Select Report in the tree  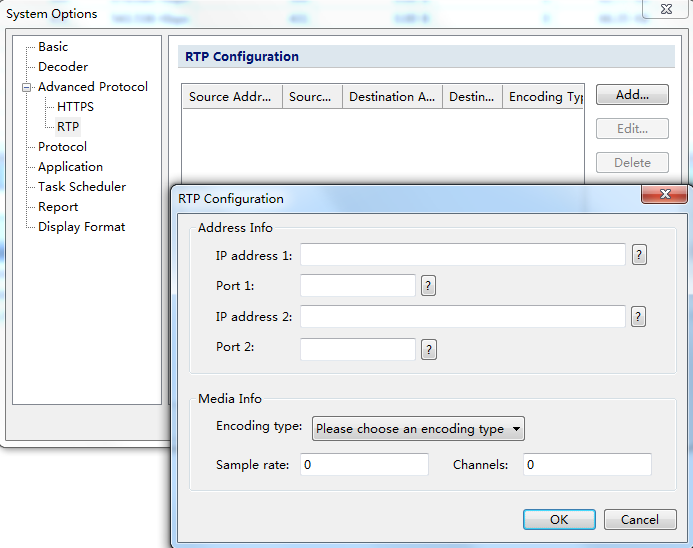(58, 207)
